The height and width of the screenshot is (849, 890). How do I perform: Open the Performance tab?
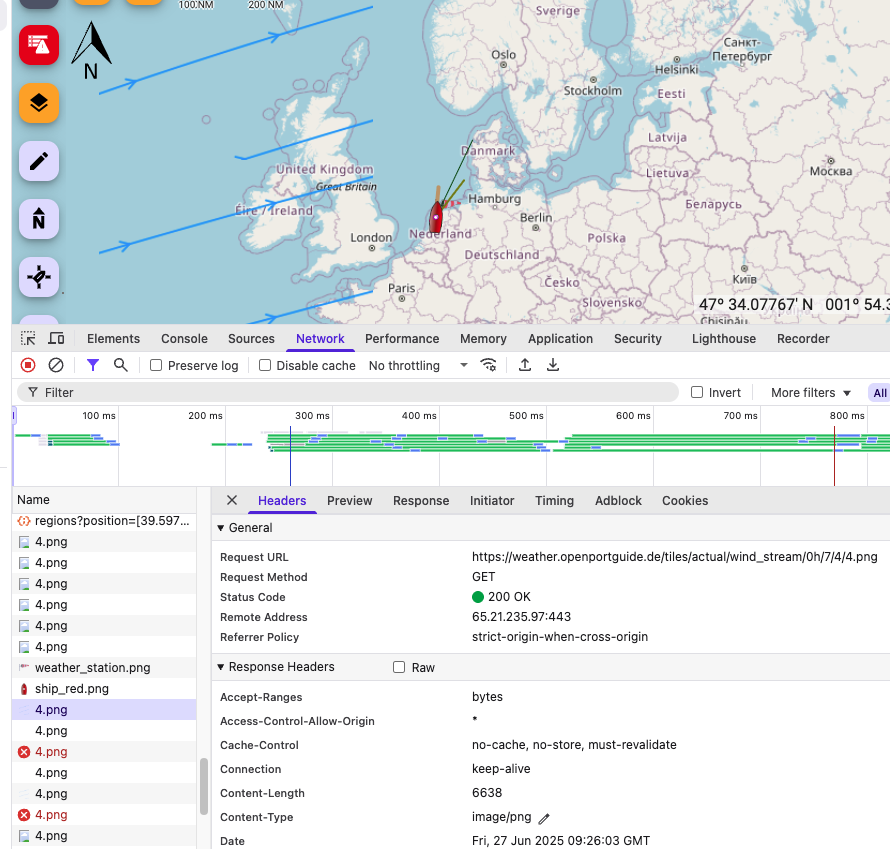tap(402, 339)
